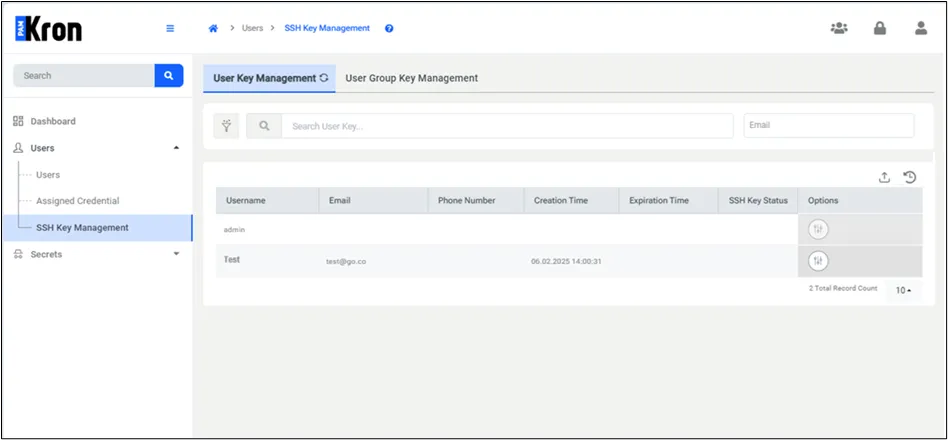Click the Users person icon in sidebar
Viewport: 948px width, 440px height.
tap(18, 148)
